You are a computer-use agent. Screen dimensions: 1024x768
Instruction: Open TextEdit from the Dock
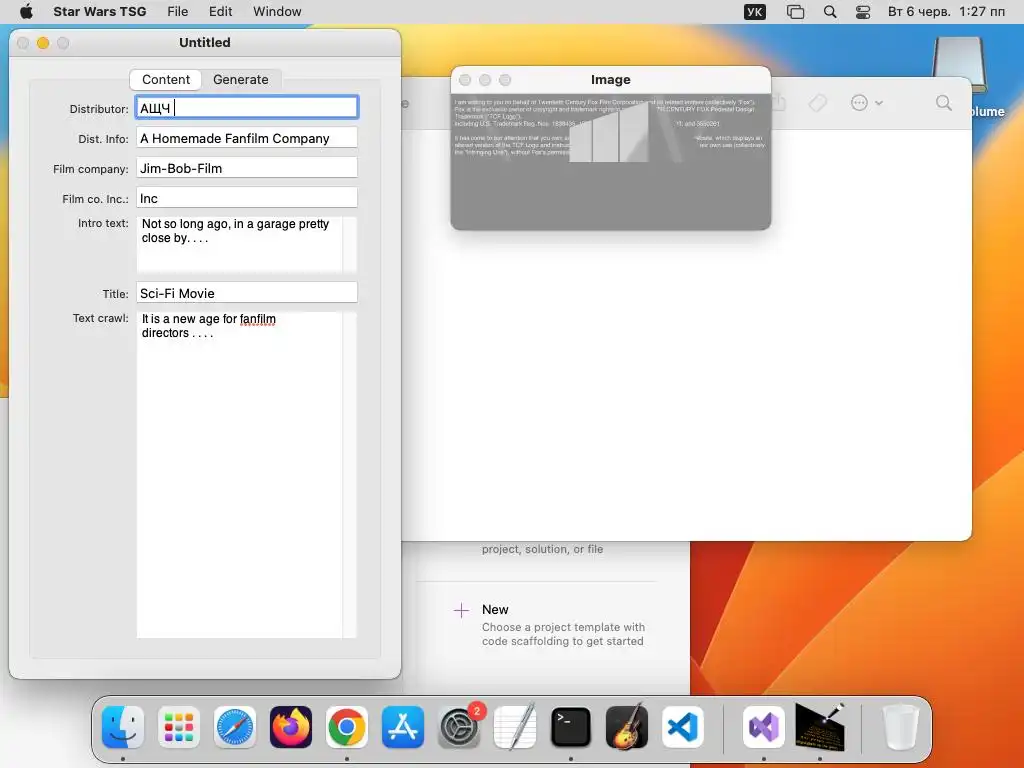(515, 727)
